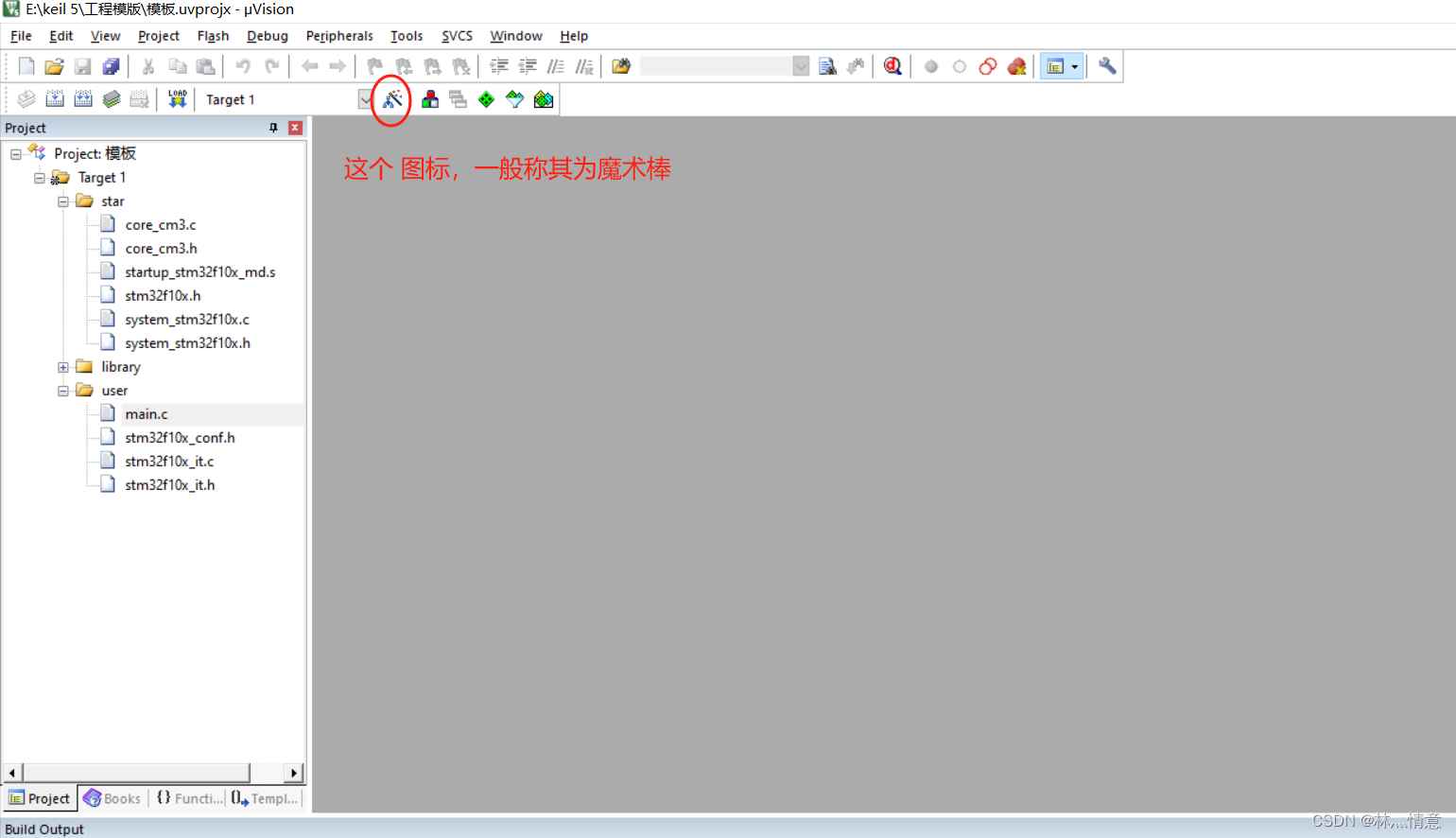Toggle Project window view button
The height and width of the screenshot is (838, 1456).
tap(1055, 66)
